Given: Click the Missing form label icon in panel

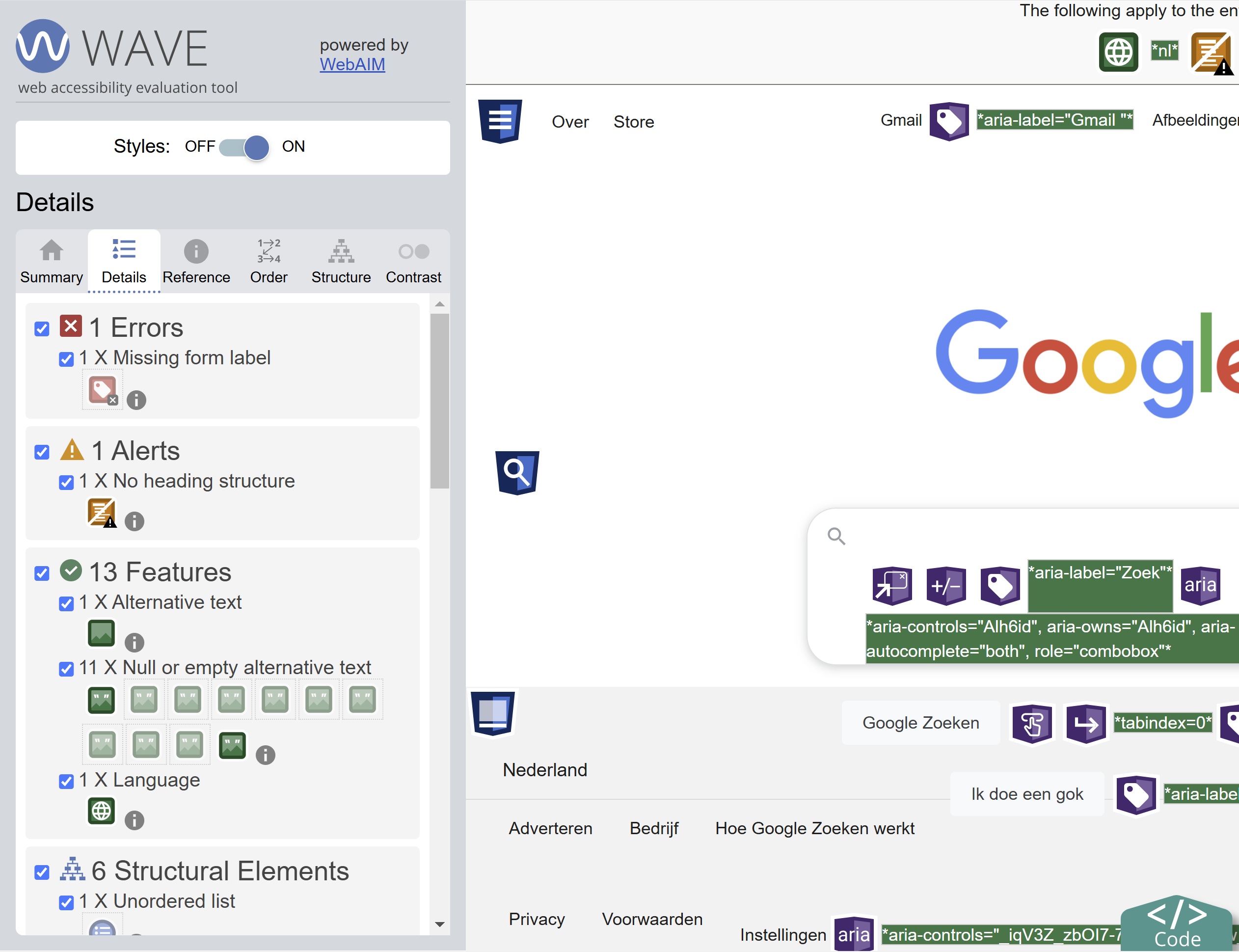Looking at the screenshot, I should (x=103, y=390).
